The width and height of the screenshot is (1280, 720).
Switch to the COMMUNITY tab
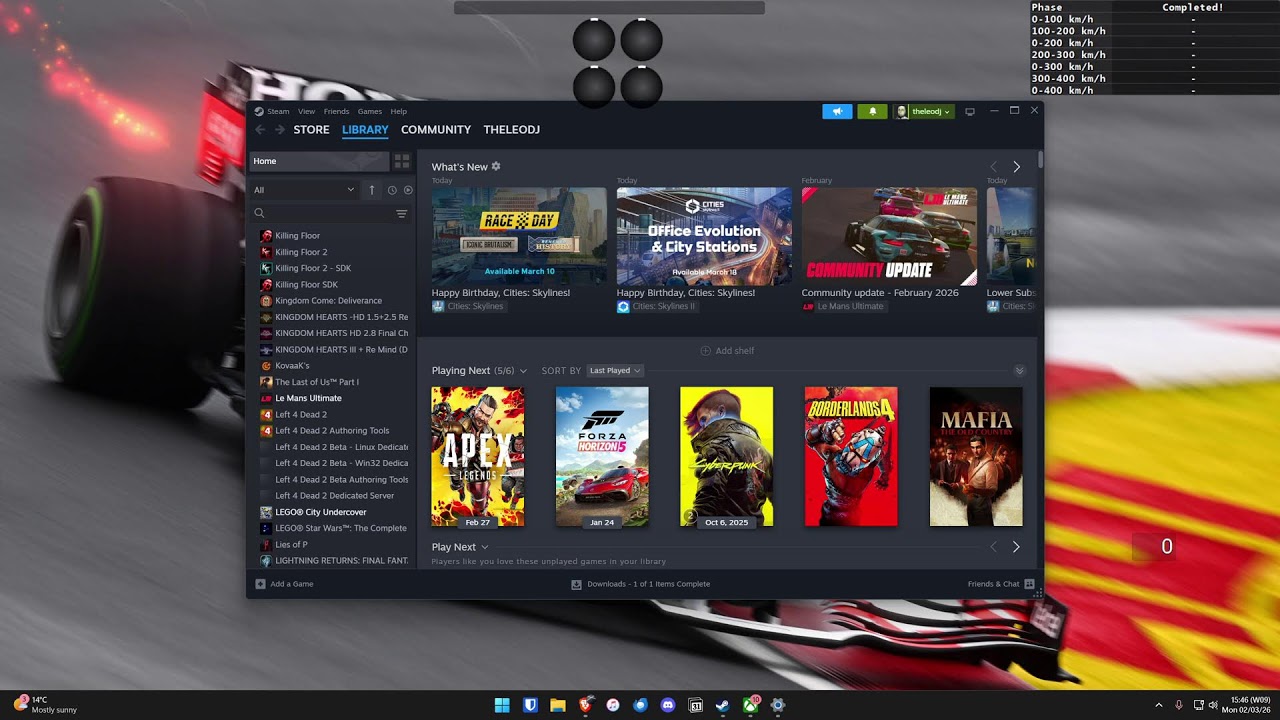pyautogui.click(x=436, y=130)
